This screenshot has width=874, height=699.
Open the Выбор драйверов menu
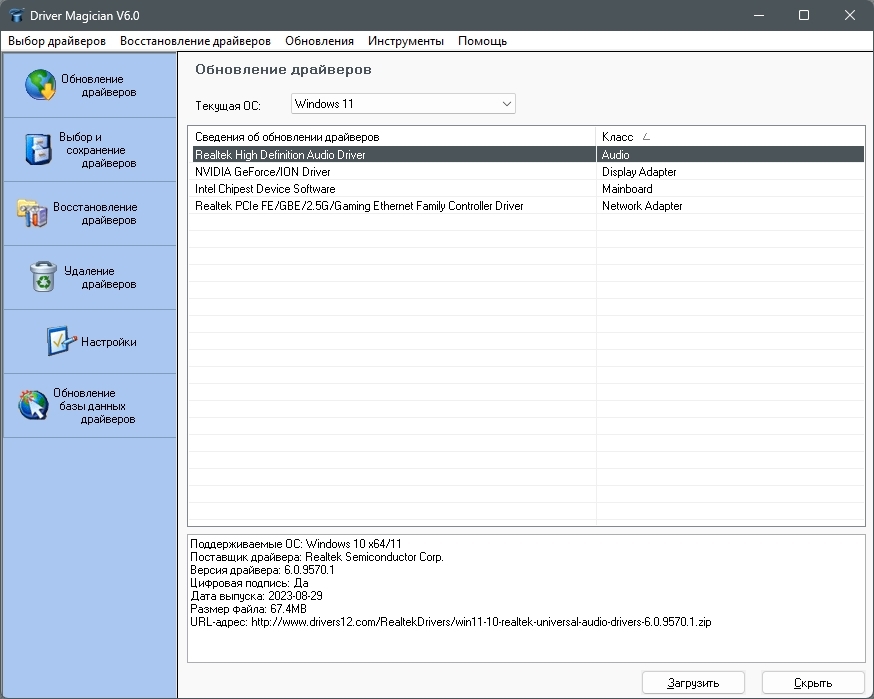[57, 41]
